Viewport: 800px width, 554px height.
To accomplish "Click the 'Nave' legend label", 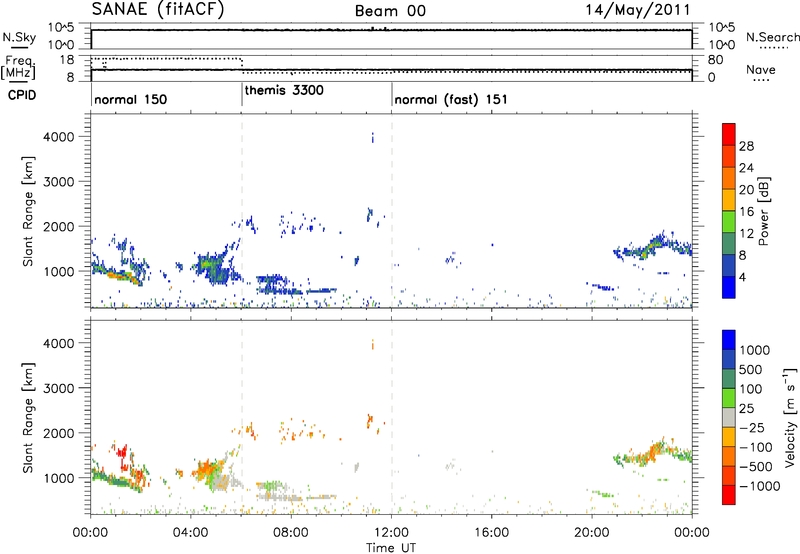I will [761, 69].
